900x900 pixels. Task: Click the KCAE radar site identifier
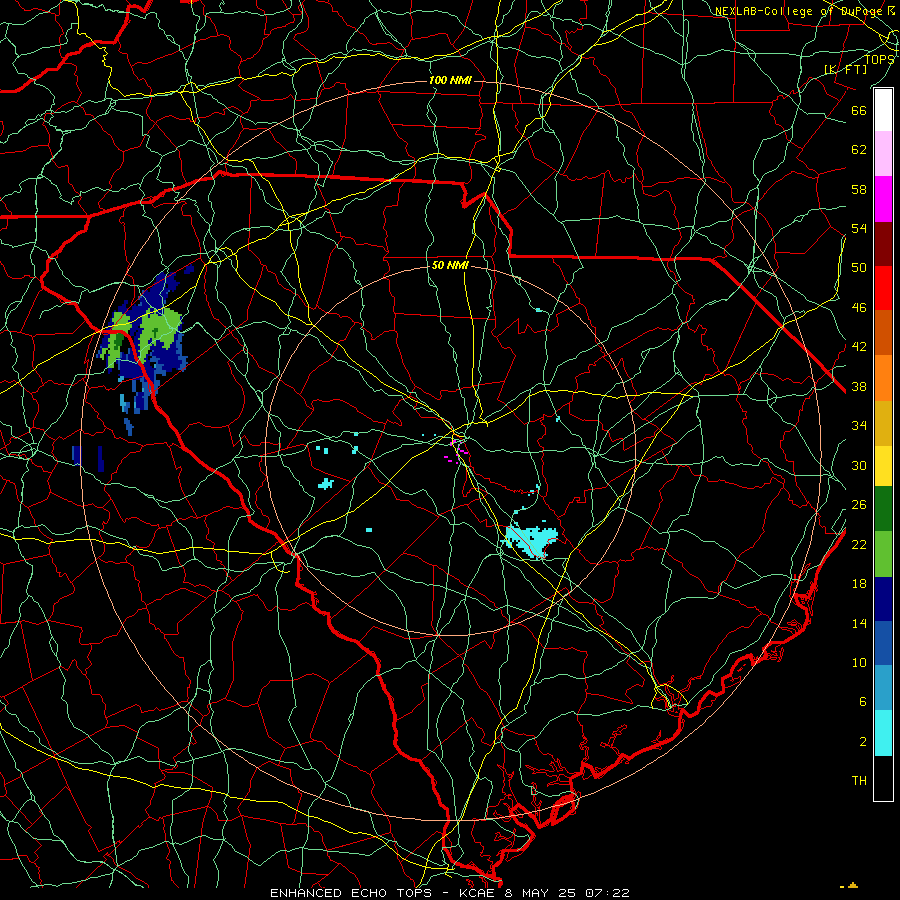pos(477,893)
